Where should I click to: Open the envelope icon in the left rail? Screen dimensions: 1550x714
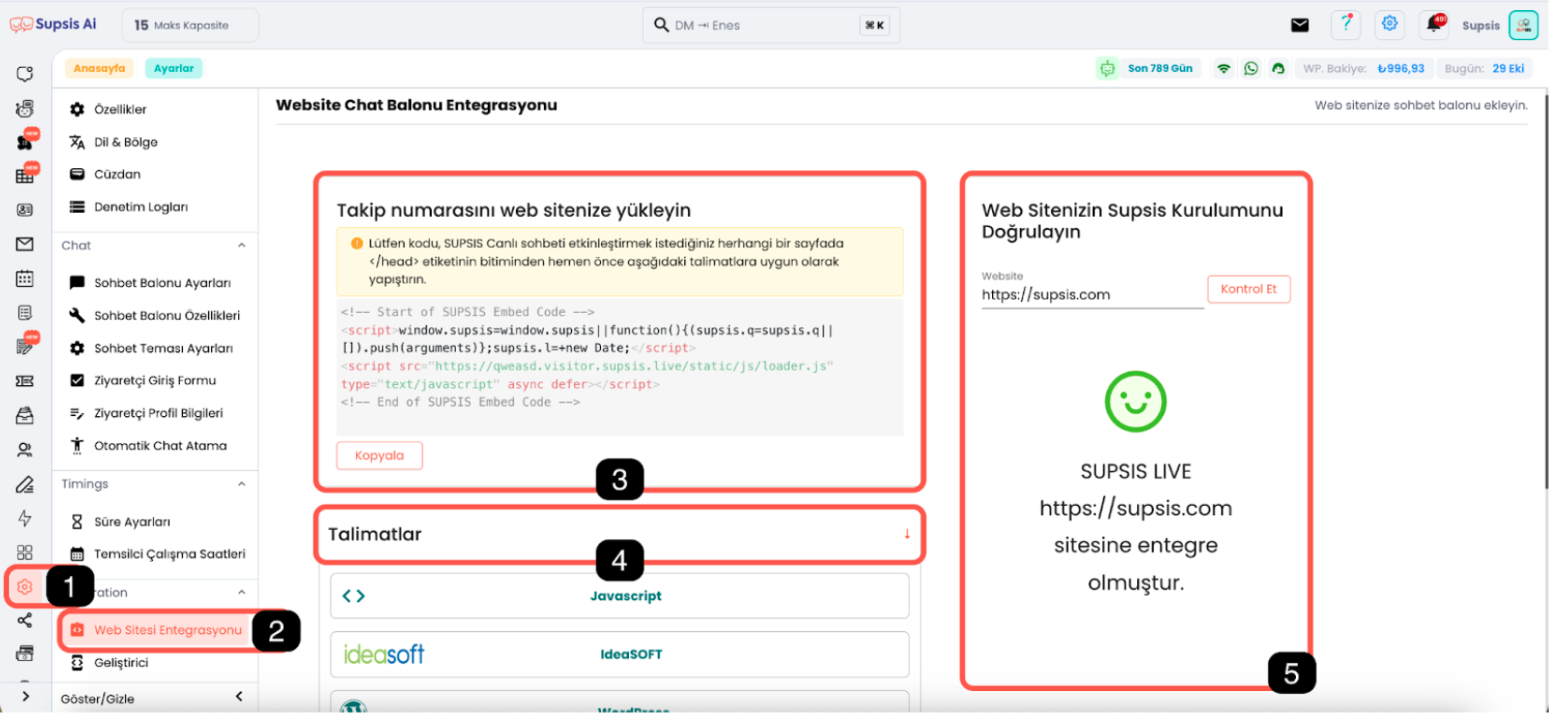click(x=25, y=244)
